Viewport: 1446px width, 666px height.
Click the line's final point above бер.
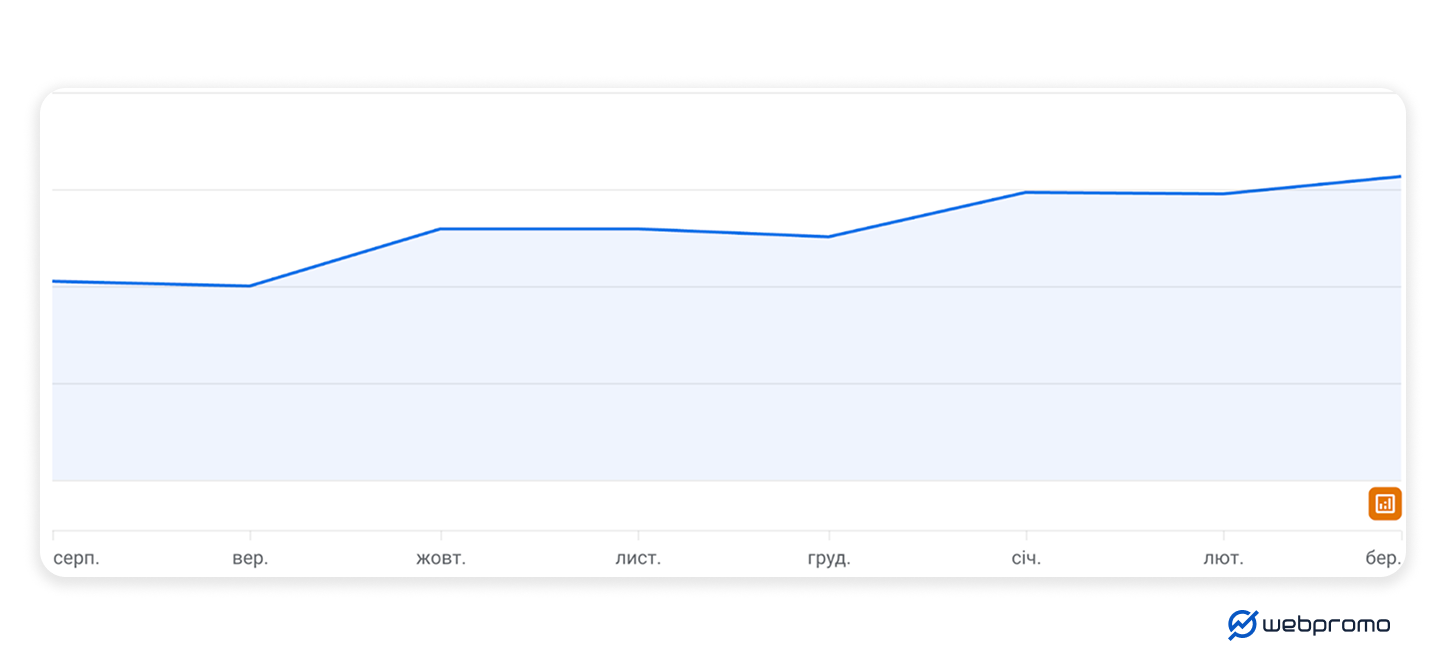(x=1399, y=176)
